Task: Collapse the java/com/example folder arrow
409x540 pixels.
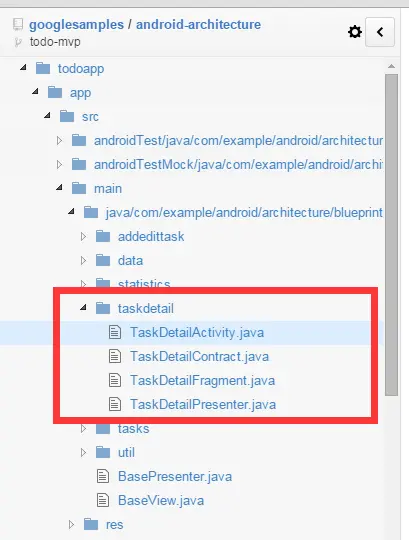Action: [72, 212]
